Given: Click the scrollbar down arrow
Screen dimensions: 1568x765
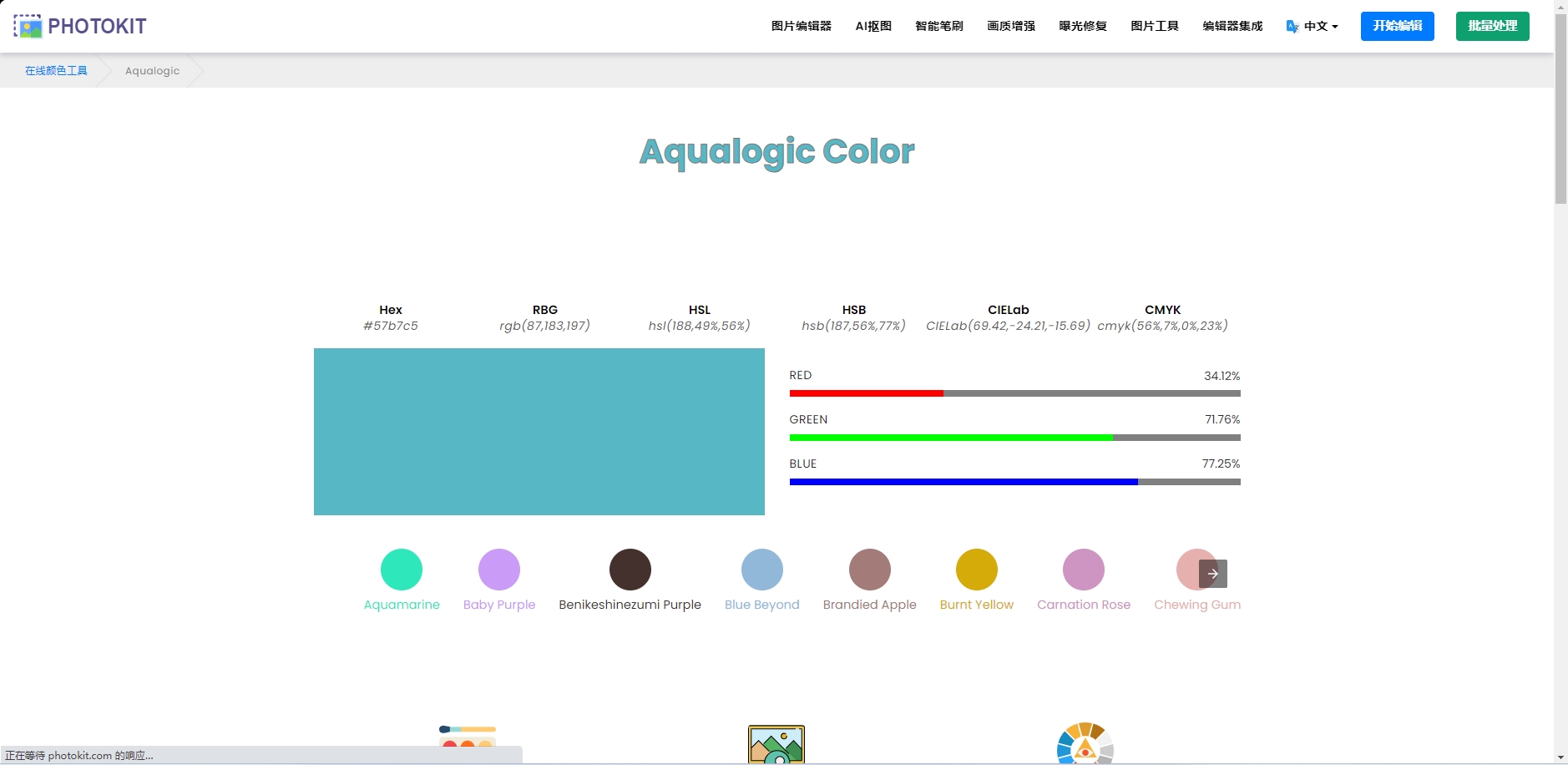Looking at the screenshot, I should click(x=1560, y=757).
